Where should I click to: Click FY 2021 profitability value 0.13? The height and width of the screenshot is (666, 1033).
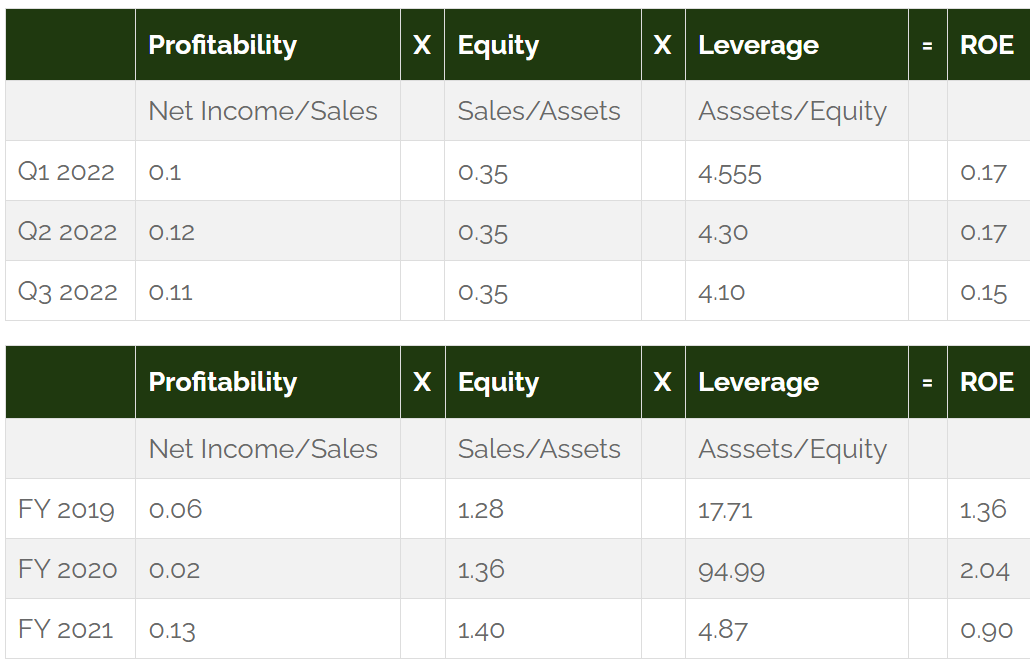172,630
